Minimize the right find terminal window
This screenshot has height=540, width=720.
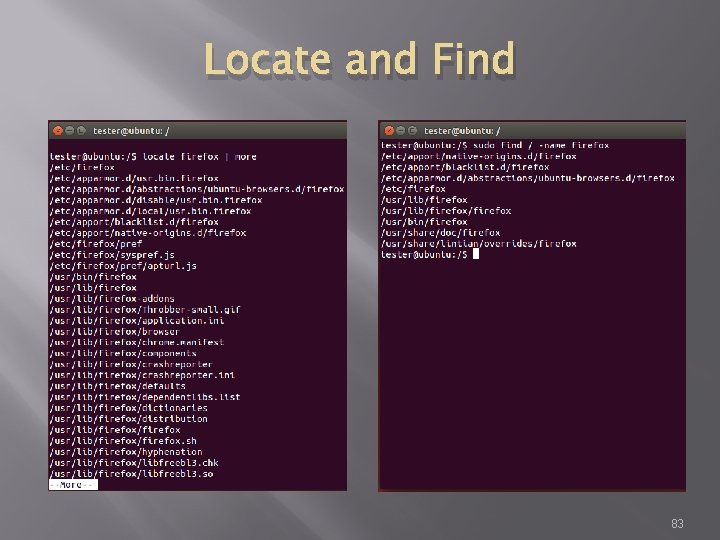pyautogui.click(x=401, y=131)
